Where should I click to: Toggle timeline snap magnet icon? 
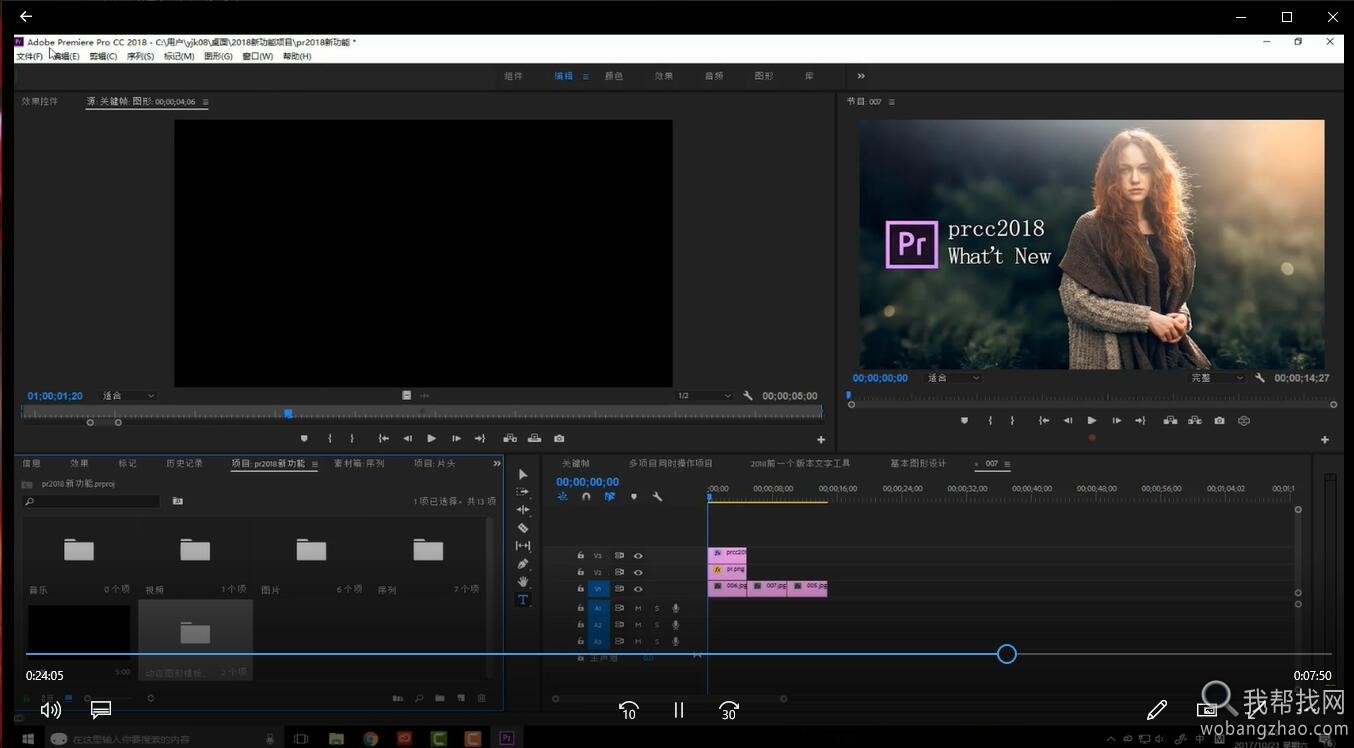tap(586, 496)
